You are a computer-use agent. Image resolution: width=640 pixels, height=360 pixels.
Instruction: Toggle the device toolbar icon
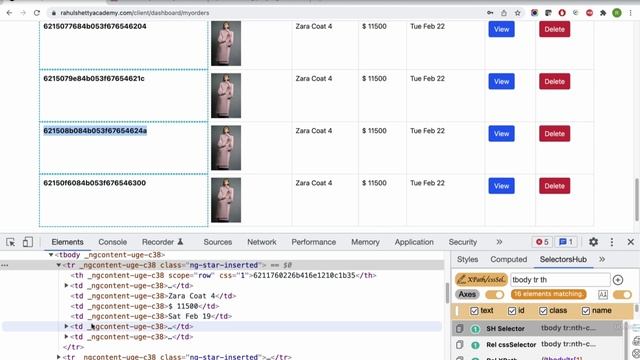pyautogui.click(x=28, y=242)
